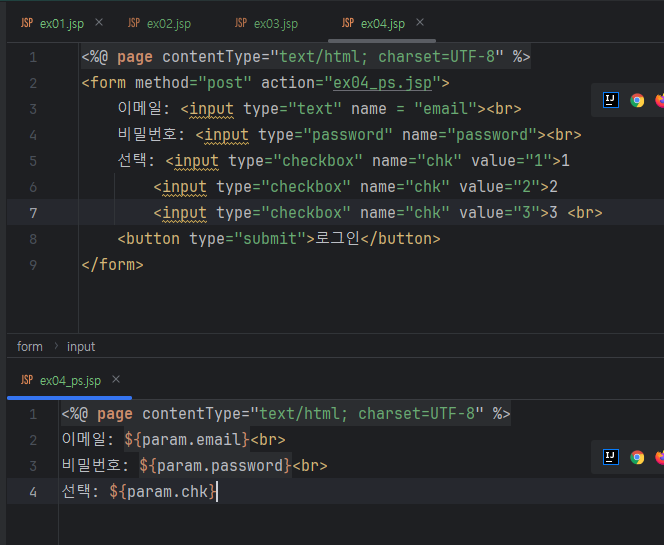This screenshot has height=545, width=664.
Task: Place cursor on ${param.chk} expression
Action: [x=163, y=492]
